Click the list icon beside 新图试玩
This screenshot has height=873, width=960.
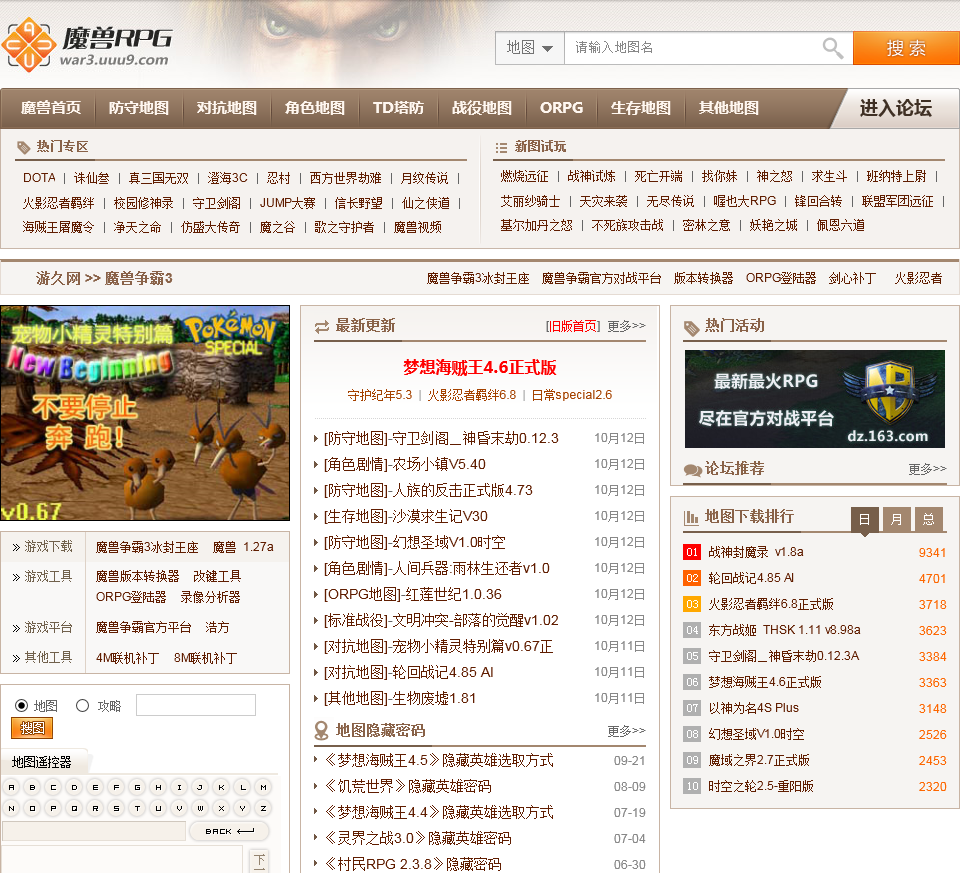point(501,148)
